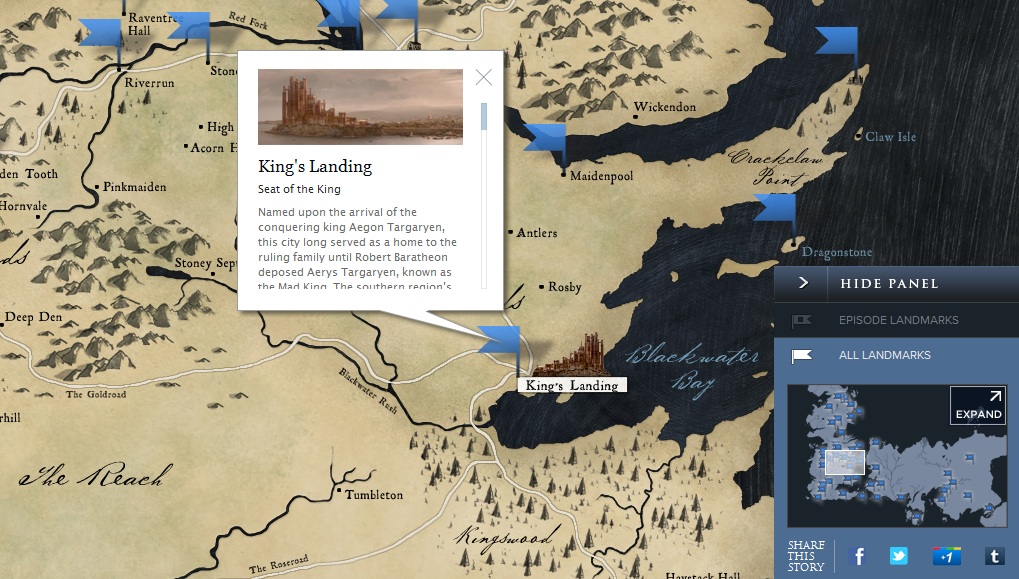Image resolution: width=1019 pixels, height=579 pixels.
Task: Click the King's Landing flag marker
Action: point(501,340)
